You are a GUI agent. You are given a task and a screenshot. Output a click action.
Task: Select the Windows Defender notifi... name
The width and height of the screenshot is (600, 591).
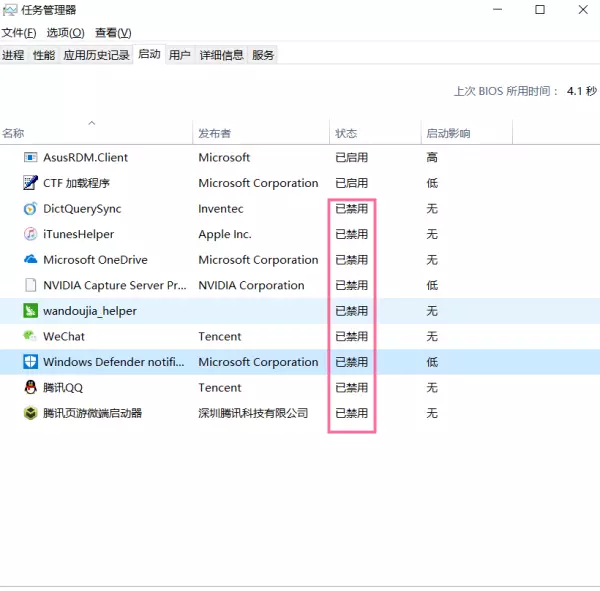coord(114,362)
